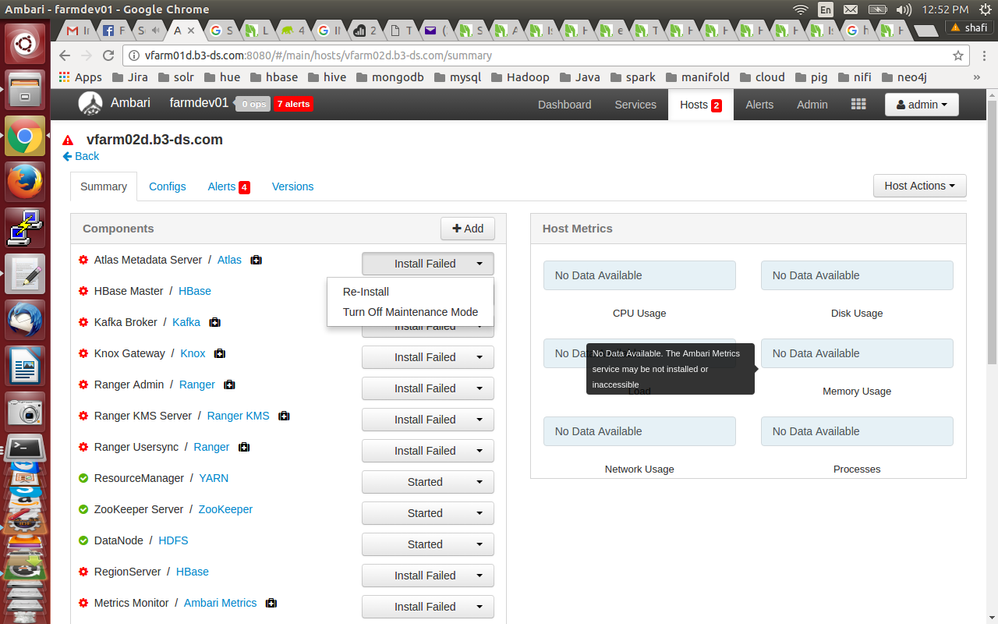
Task: Click CPU Usage No Data Available box
Action: [639, 275]
